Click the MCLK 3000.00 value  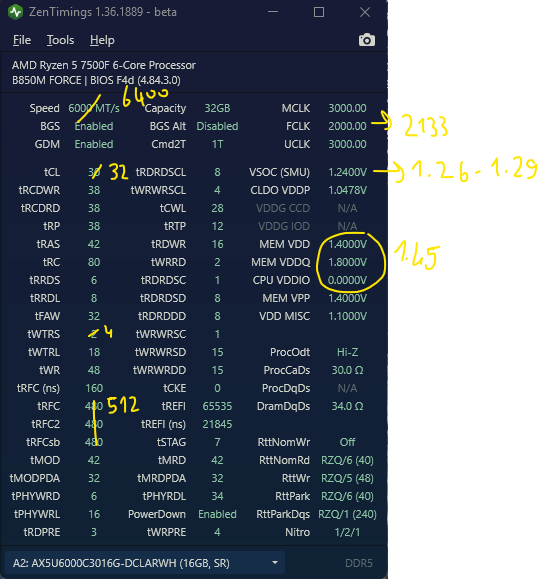click(x=347, y=108)
